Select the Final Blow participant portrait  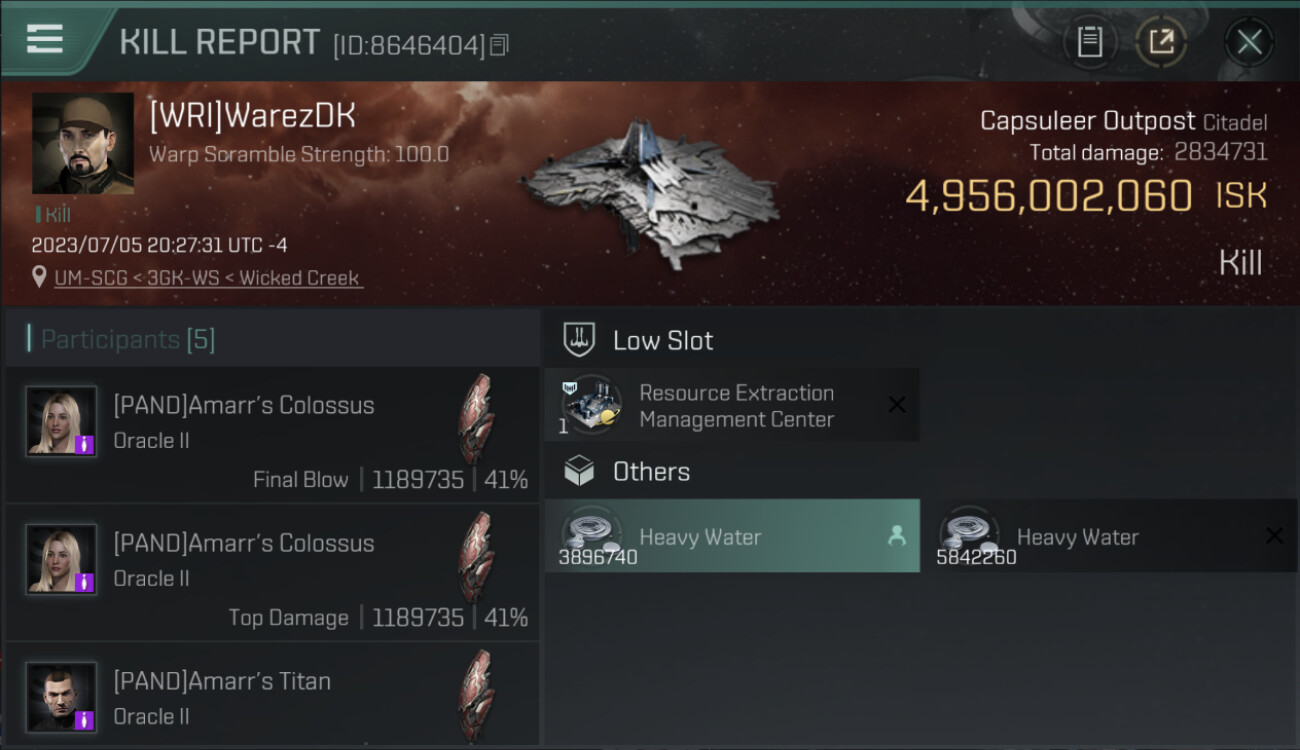(x=62, y=421)
